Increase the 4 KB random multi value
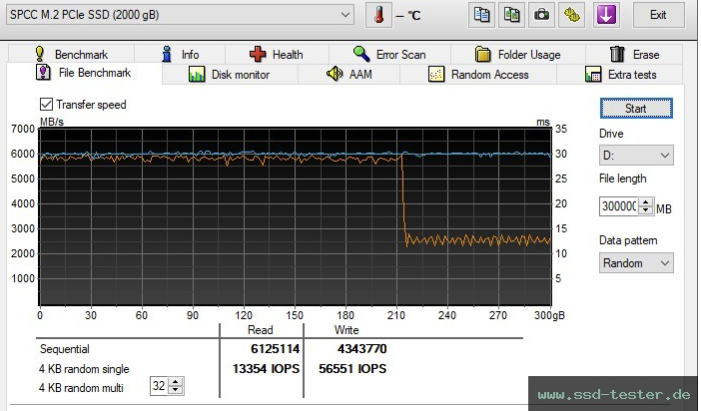 tap(176, 382)
